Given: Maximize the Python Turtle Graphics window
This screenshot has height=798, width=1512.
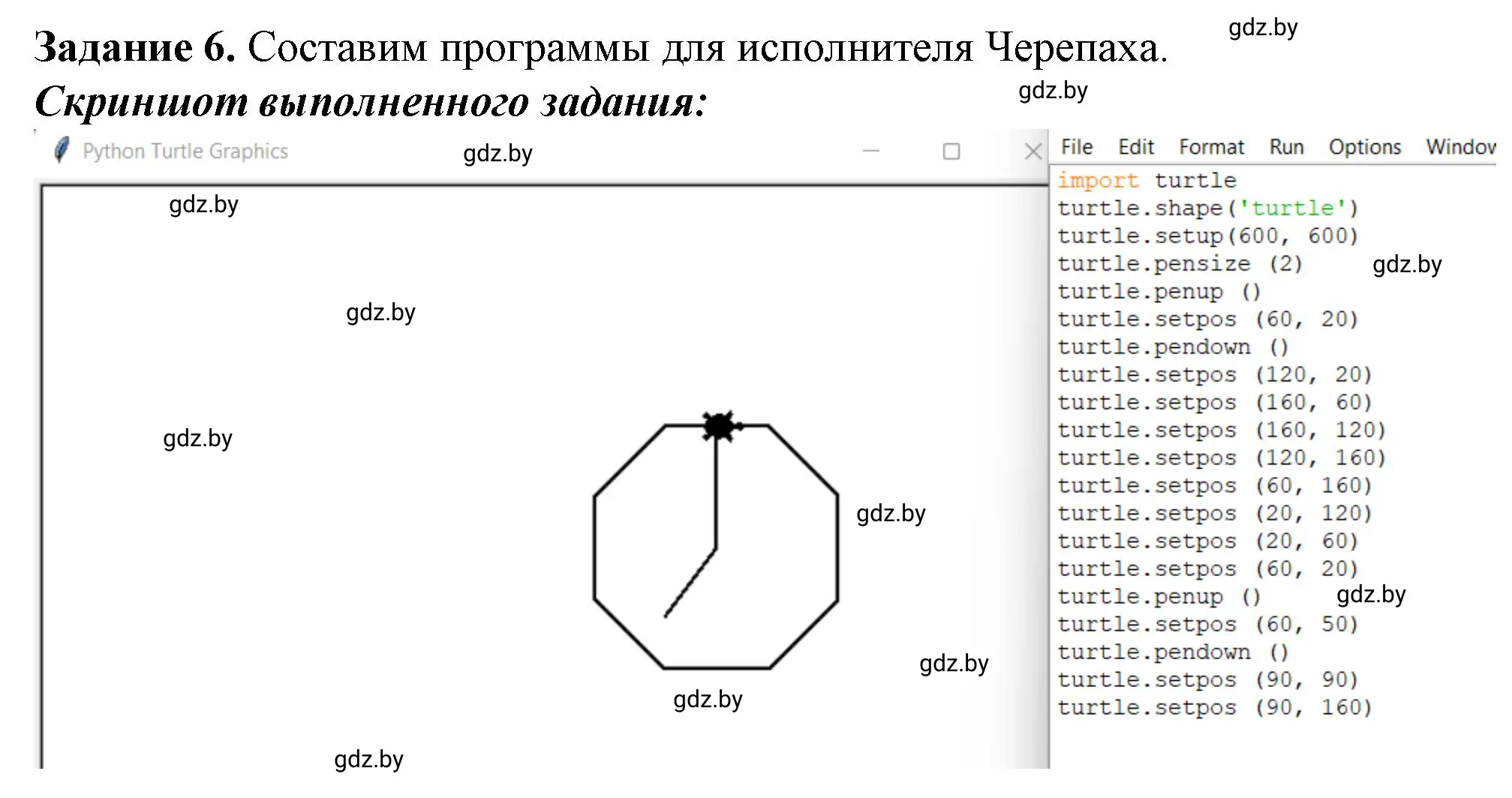Looking at the screenshot, I should 951,151.
